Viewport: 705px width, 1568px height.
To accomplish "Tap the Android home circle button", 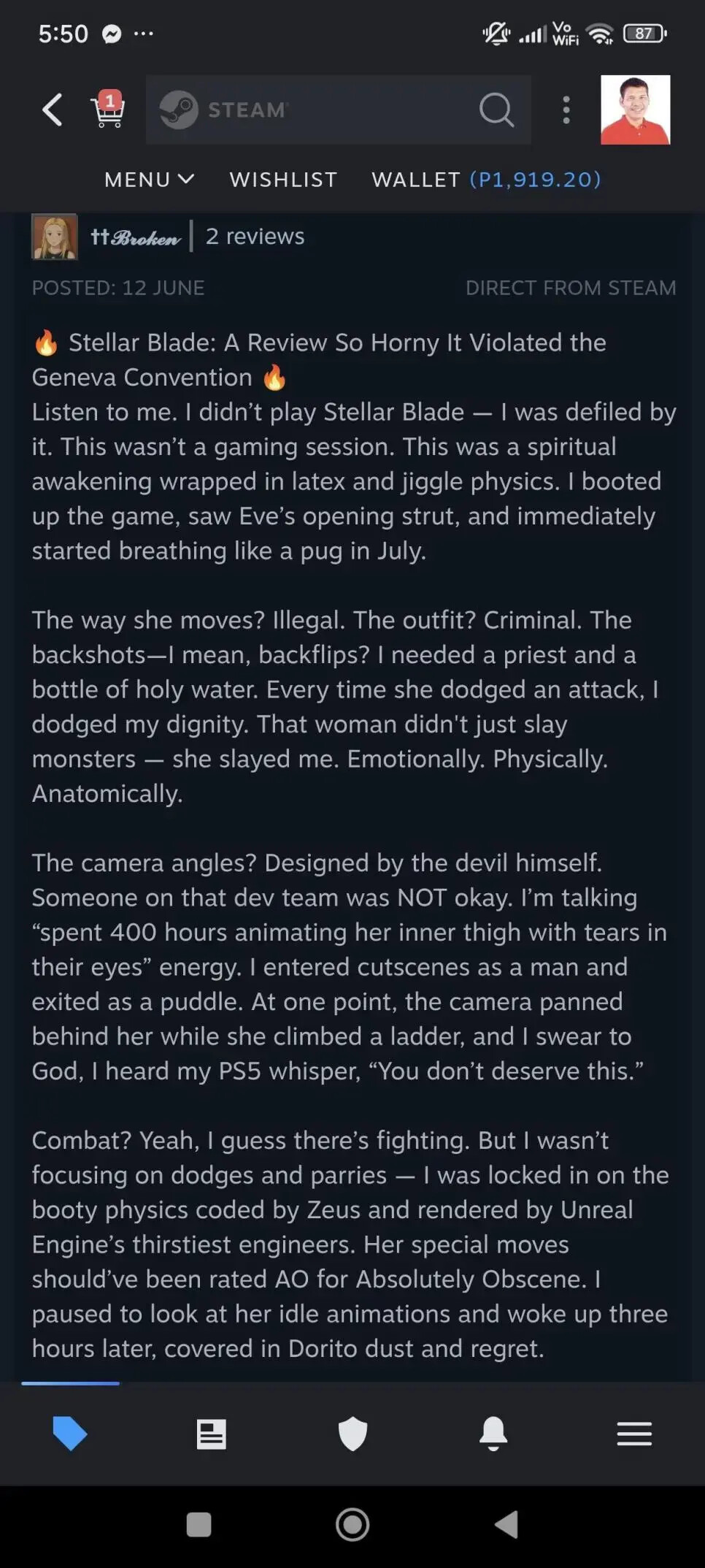I will pyautogui.click(x=352, y=1525).
